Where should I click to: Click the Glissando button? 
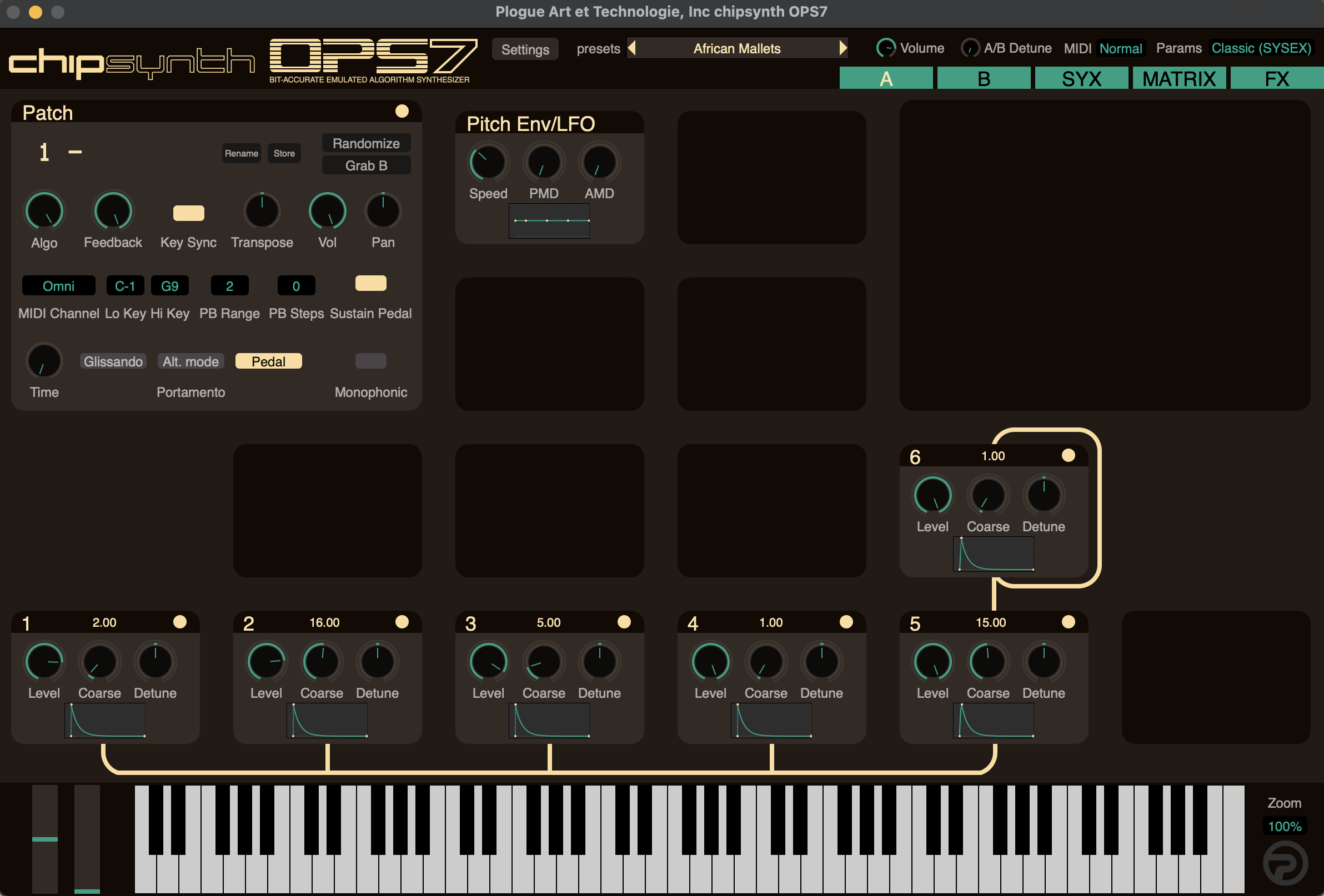[113, 361]
